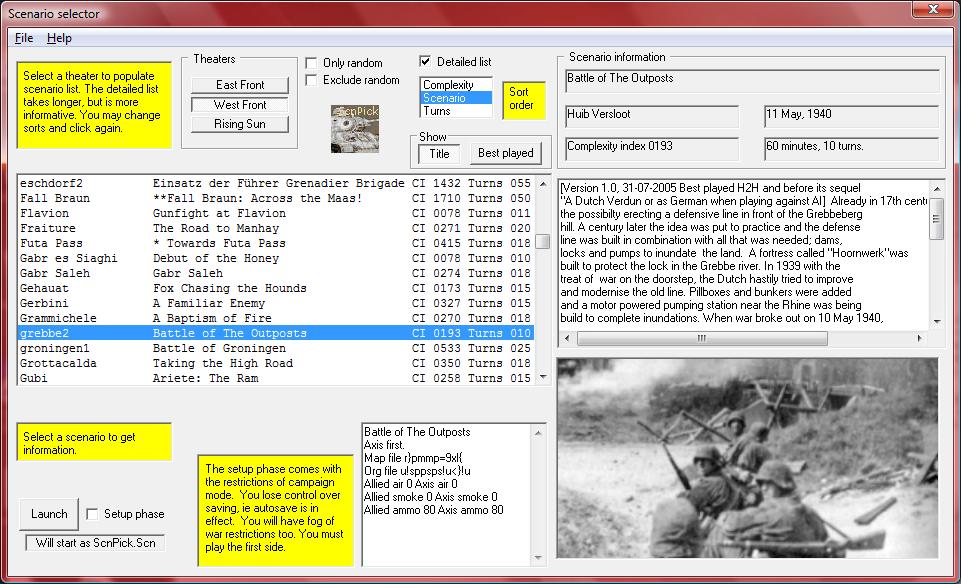Select Taking the High Road scenario
Screen dimensions: 961x584
(x=275, y=363)
